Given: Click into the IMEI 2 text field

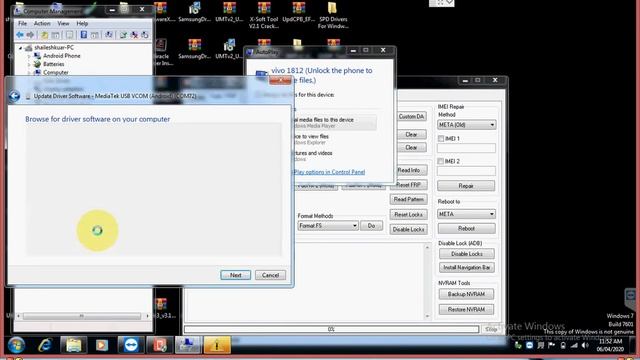Looking at the screenshot, I should coord(466,171).
